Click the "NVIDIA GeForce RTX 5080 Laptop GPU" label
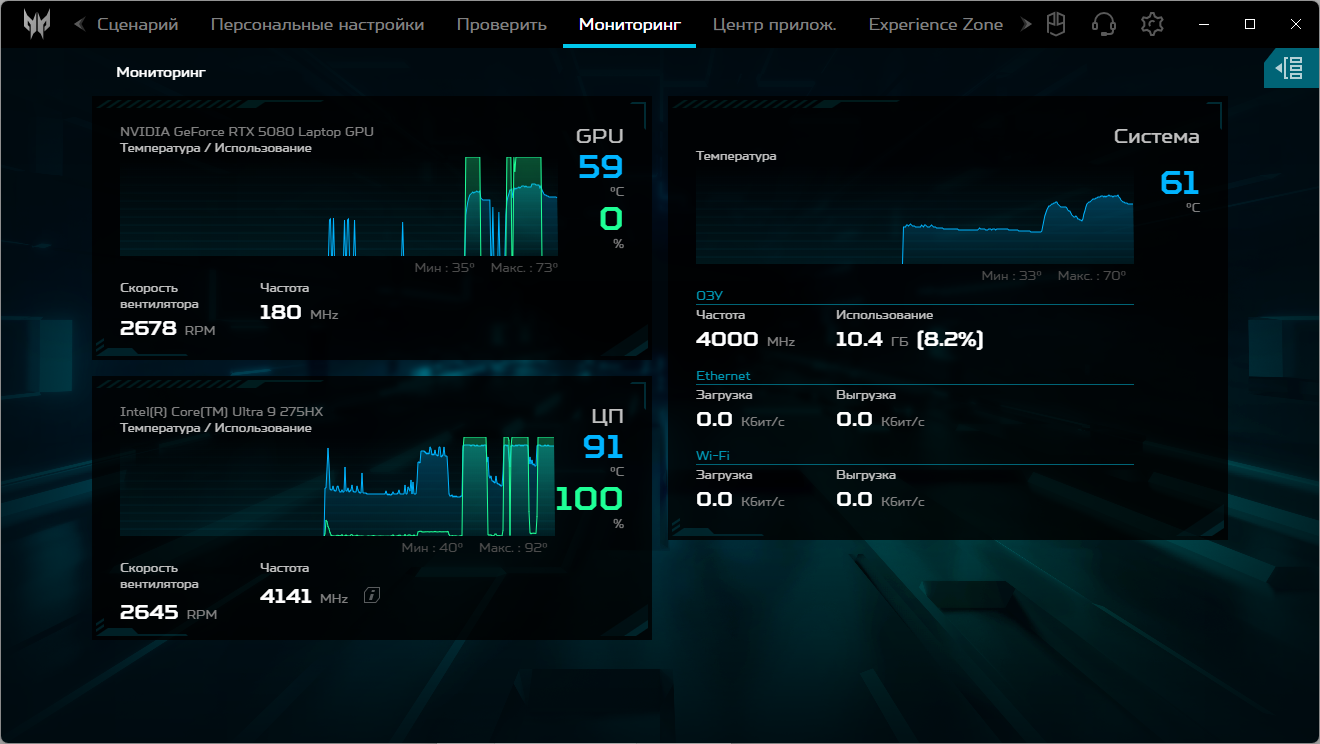This screenshot has width=1320, height=744. [x=247, y=131]
